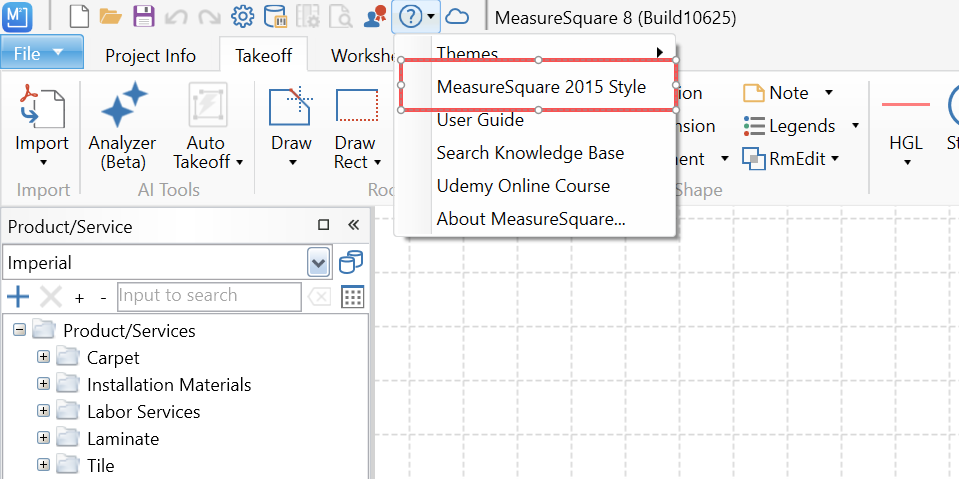Expand the Import dropdown arrow
The image size is (959, 479).
point(43,163)
